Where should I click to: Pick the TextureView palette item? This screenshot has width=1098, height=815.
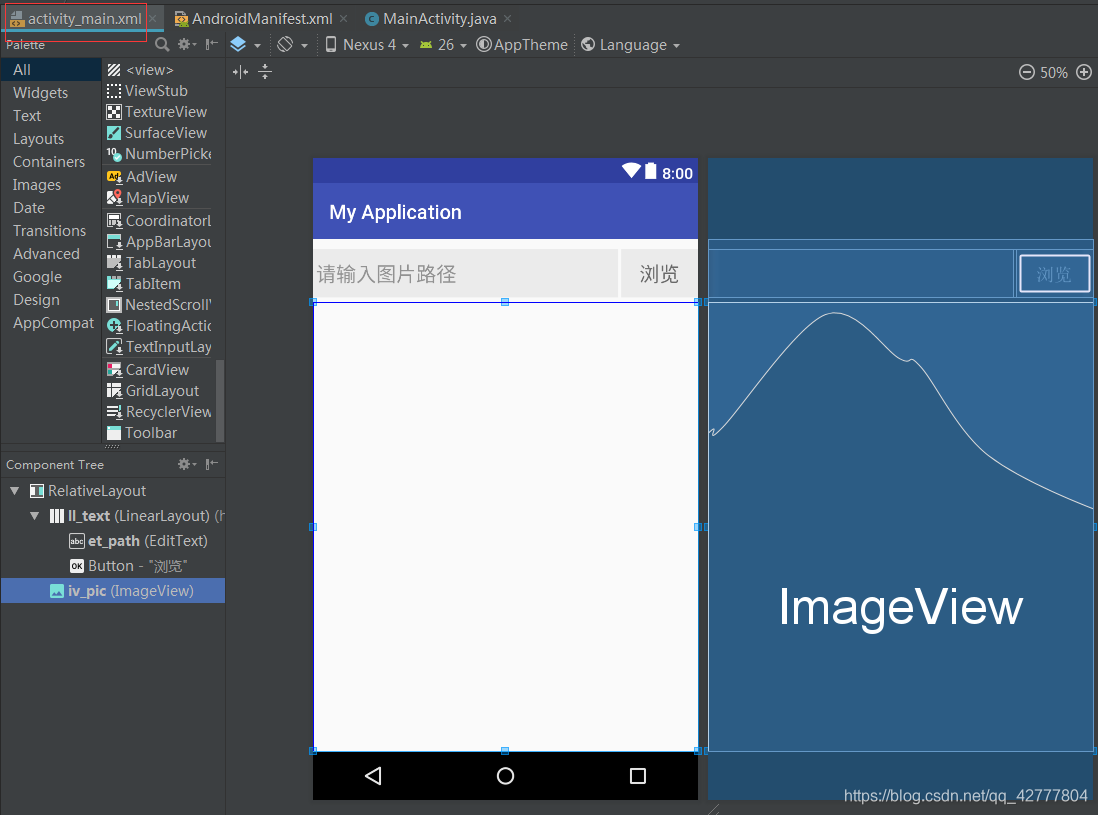tap(158, 112)
